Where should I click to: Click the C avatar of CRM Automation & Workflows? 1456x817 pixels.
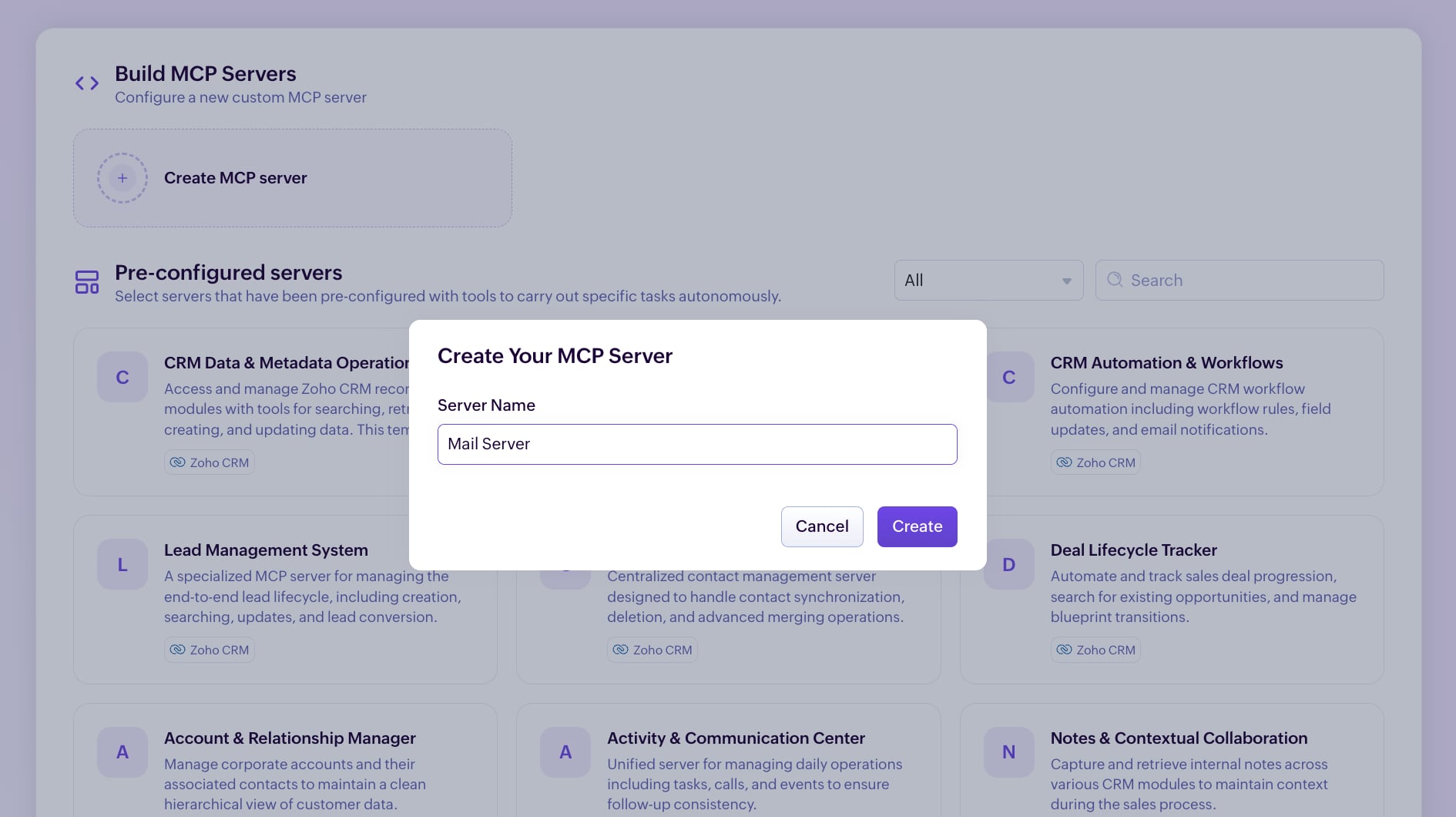(1008, 377)
